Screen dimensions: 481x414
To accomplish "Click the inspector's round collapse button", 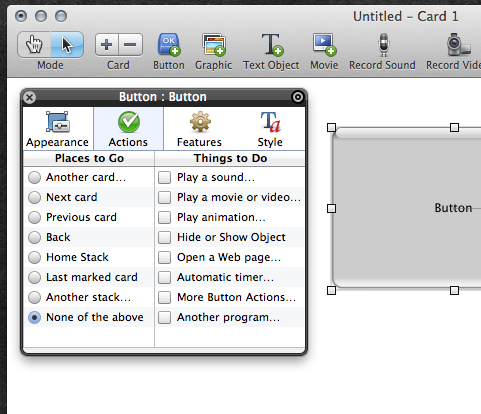I will click(298, 97).
